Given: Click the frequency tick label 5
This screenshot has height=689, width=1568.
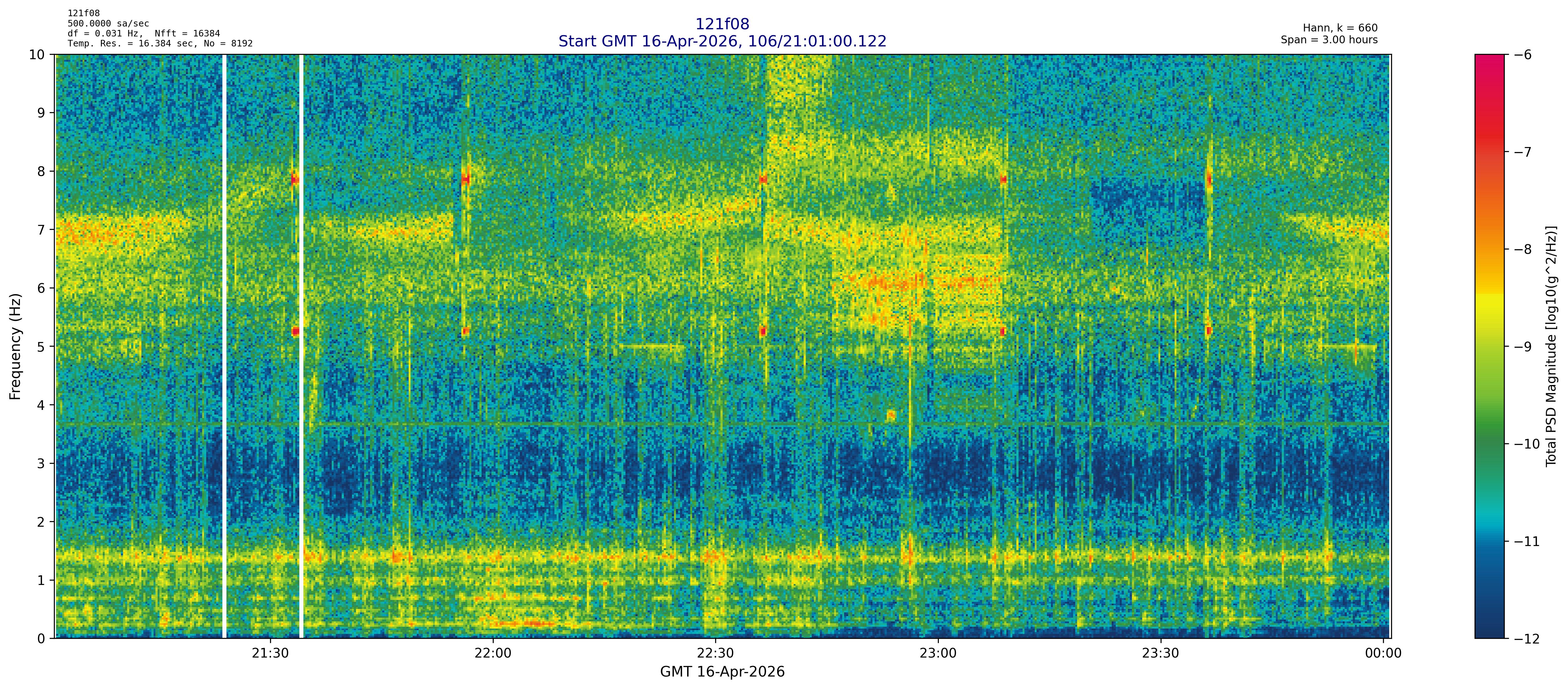Looking at the screenshot, I should click(x=41, y=346).
